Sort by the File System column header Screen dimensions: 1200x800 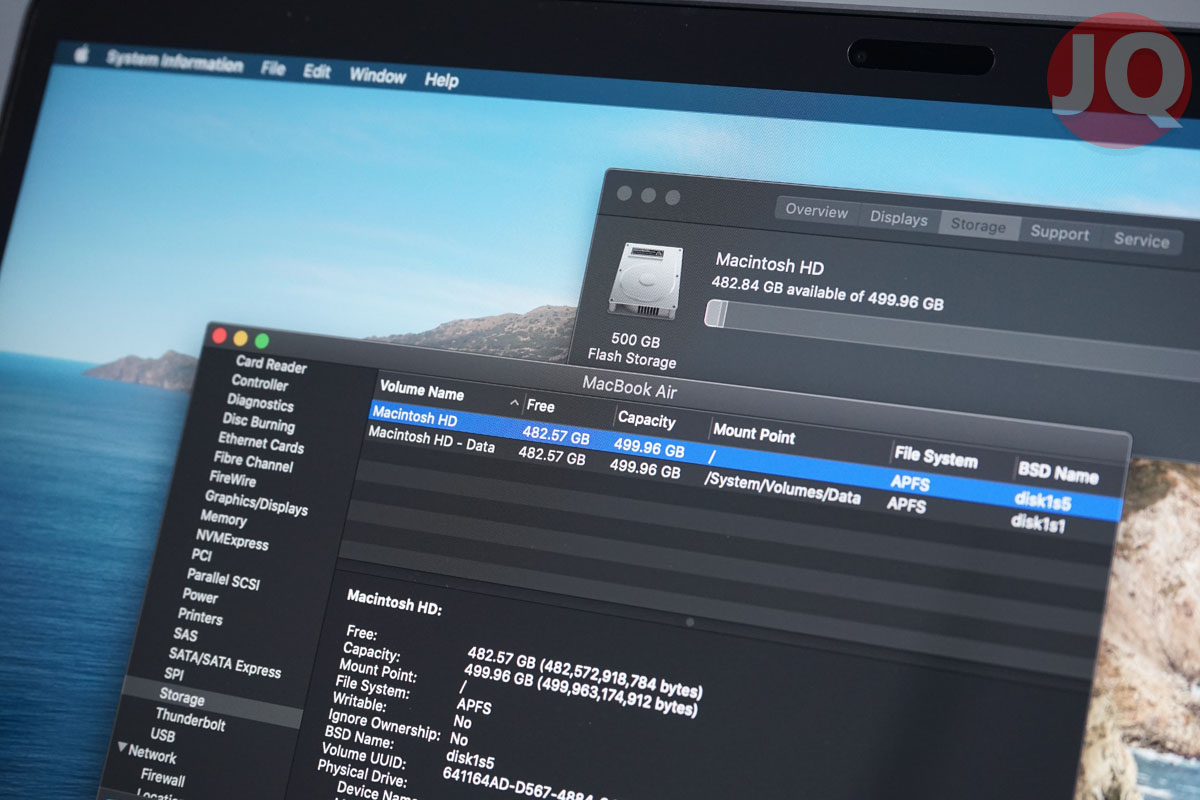[935, 458]
